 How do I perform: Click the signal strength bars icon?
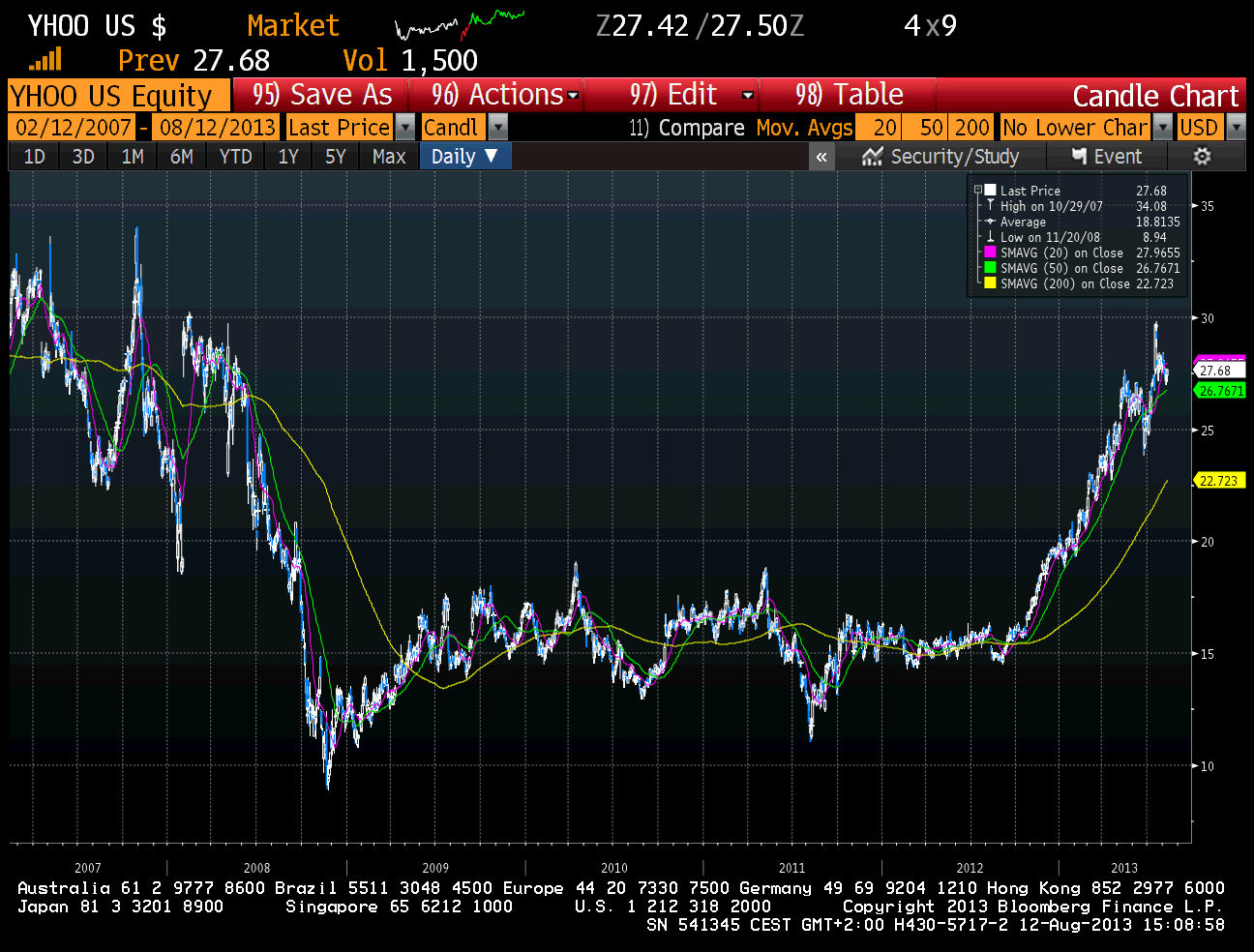click(45, 60)
